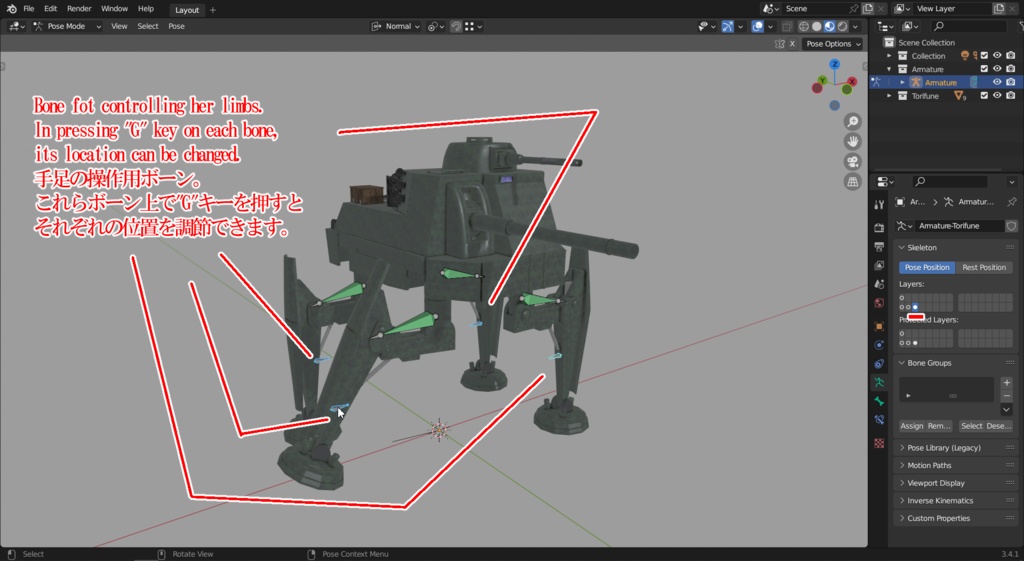Open the Object properties tab (orange square)
Image resolution: width=1024 pixels, height=561 pixels.
(x=879, y=326)
